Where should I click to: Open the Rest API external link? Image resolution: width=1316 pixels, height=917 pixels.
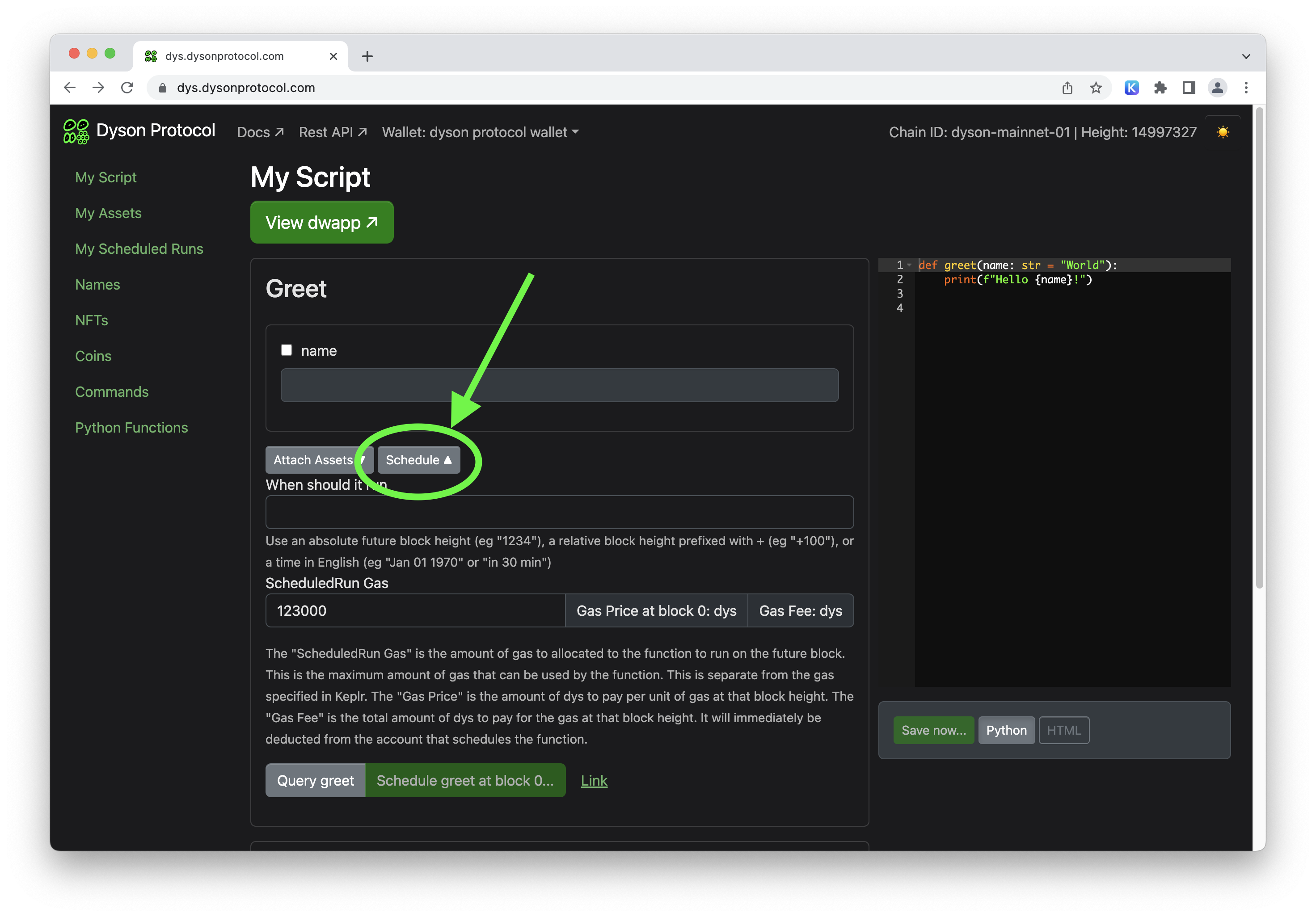click(333, 132)
